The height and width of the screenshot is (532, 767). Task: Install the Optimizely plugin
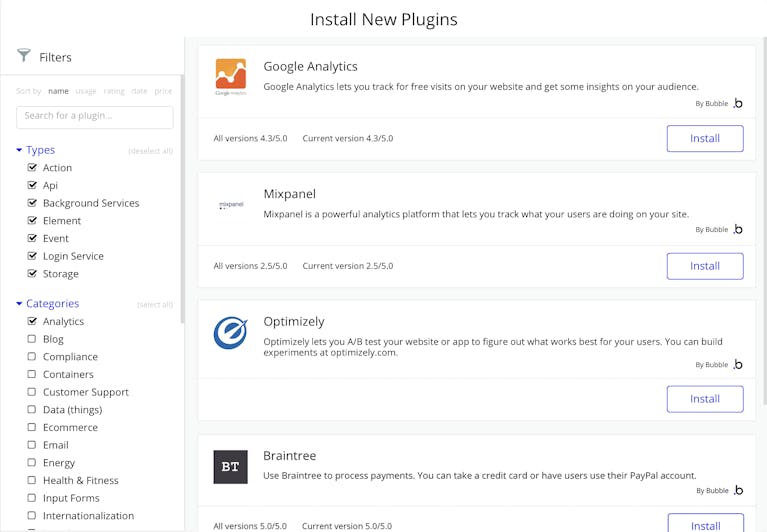coord(705,399)
